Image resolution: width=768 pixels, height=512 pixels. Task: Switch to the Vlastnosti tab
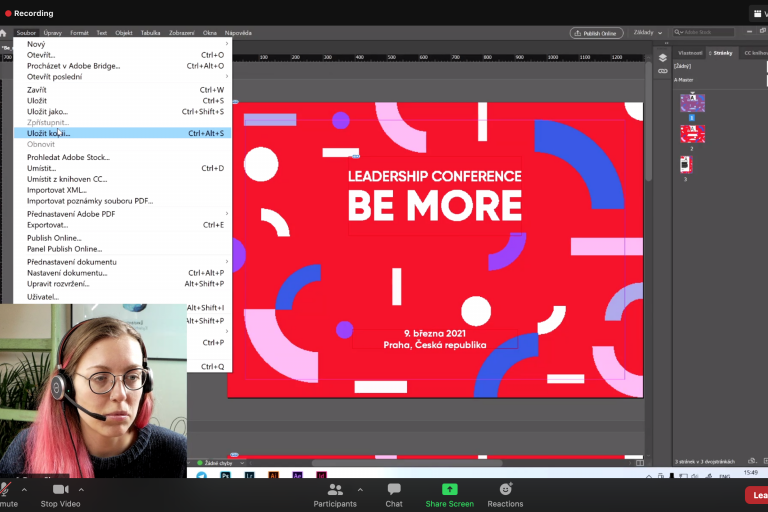690,52
